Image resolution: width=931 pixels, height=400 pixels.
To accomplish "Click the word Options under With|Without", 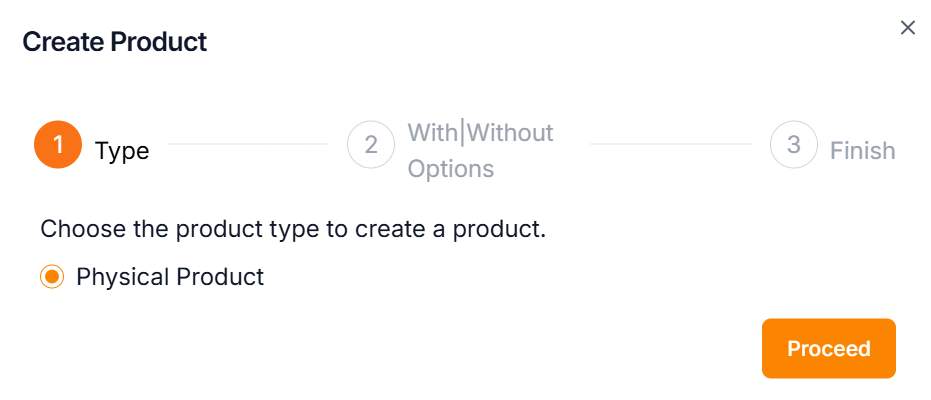I will [451, 169].
